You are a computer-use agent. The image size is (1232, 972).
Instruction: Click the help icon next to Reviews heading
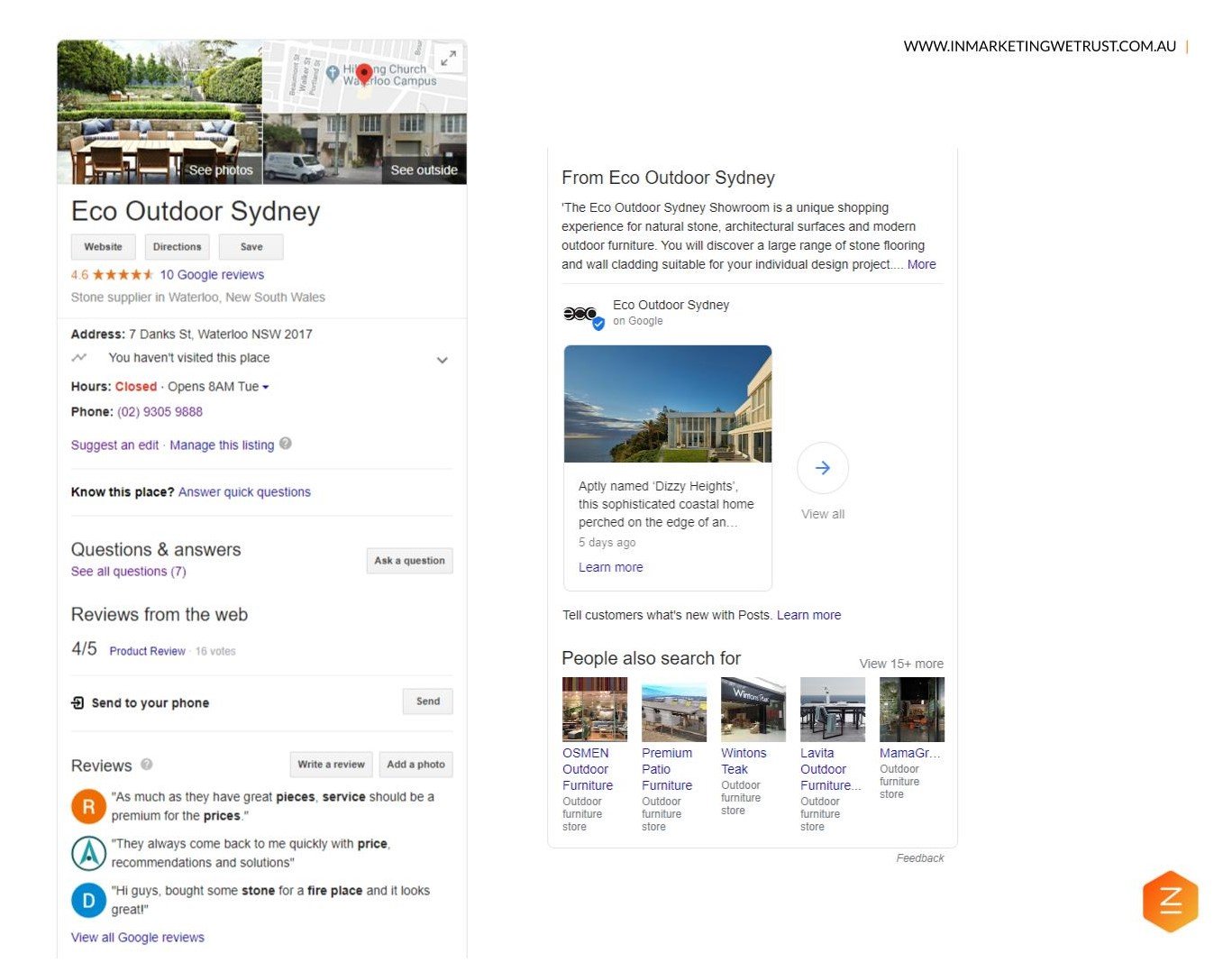click(x=146, y=764)
